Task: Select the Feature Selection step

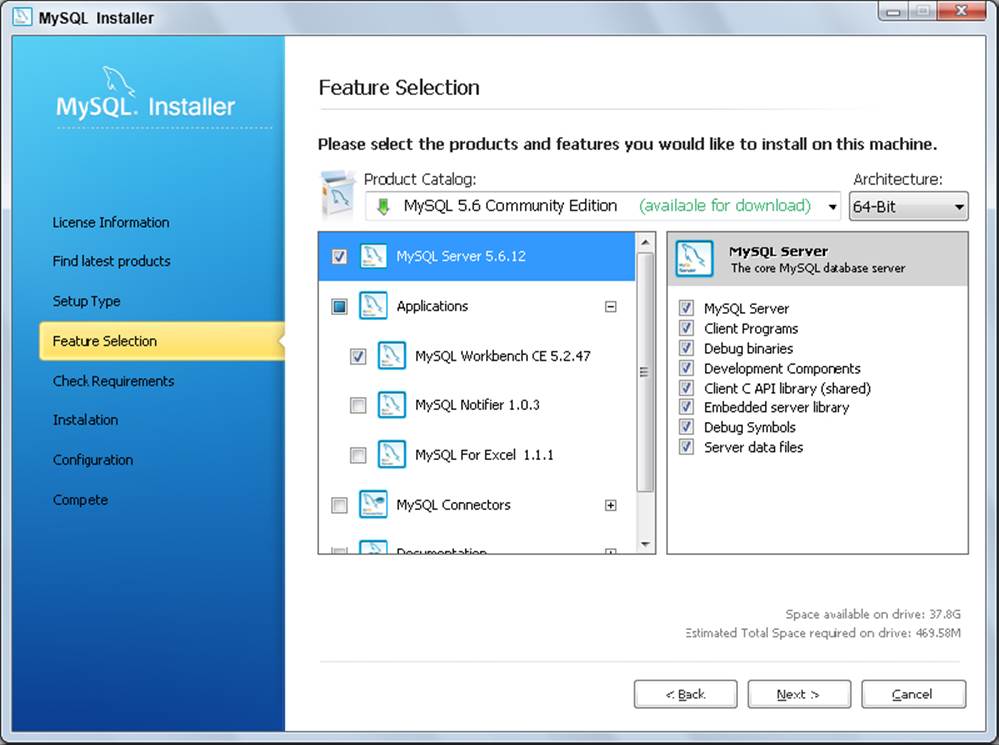Action: [161, 341]
